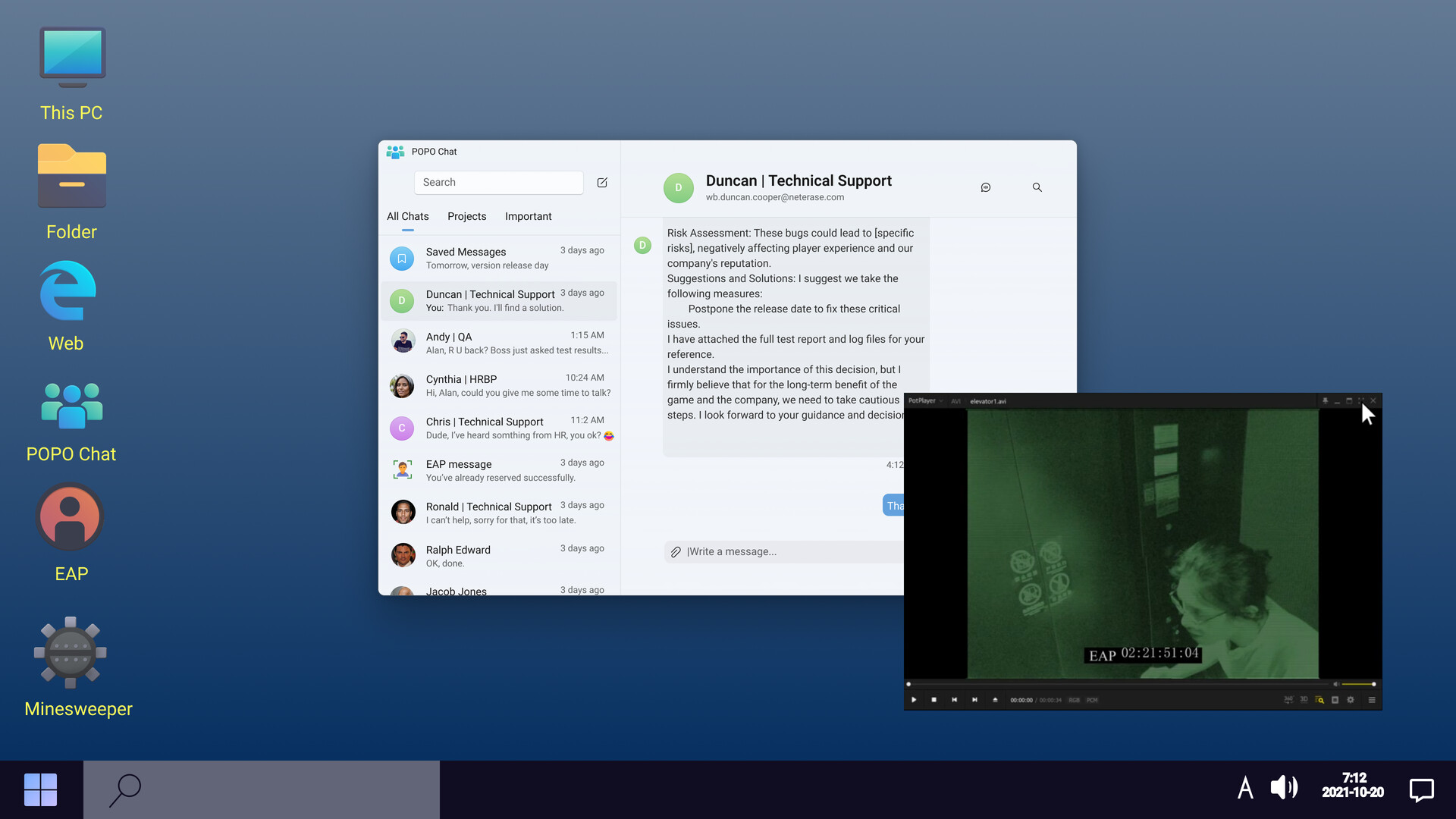The height and width of the screenshot is (819, 1456).
Task: Click the POPO Chat search field
Action: (x=498, y=183)
